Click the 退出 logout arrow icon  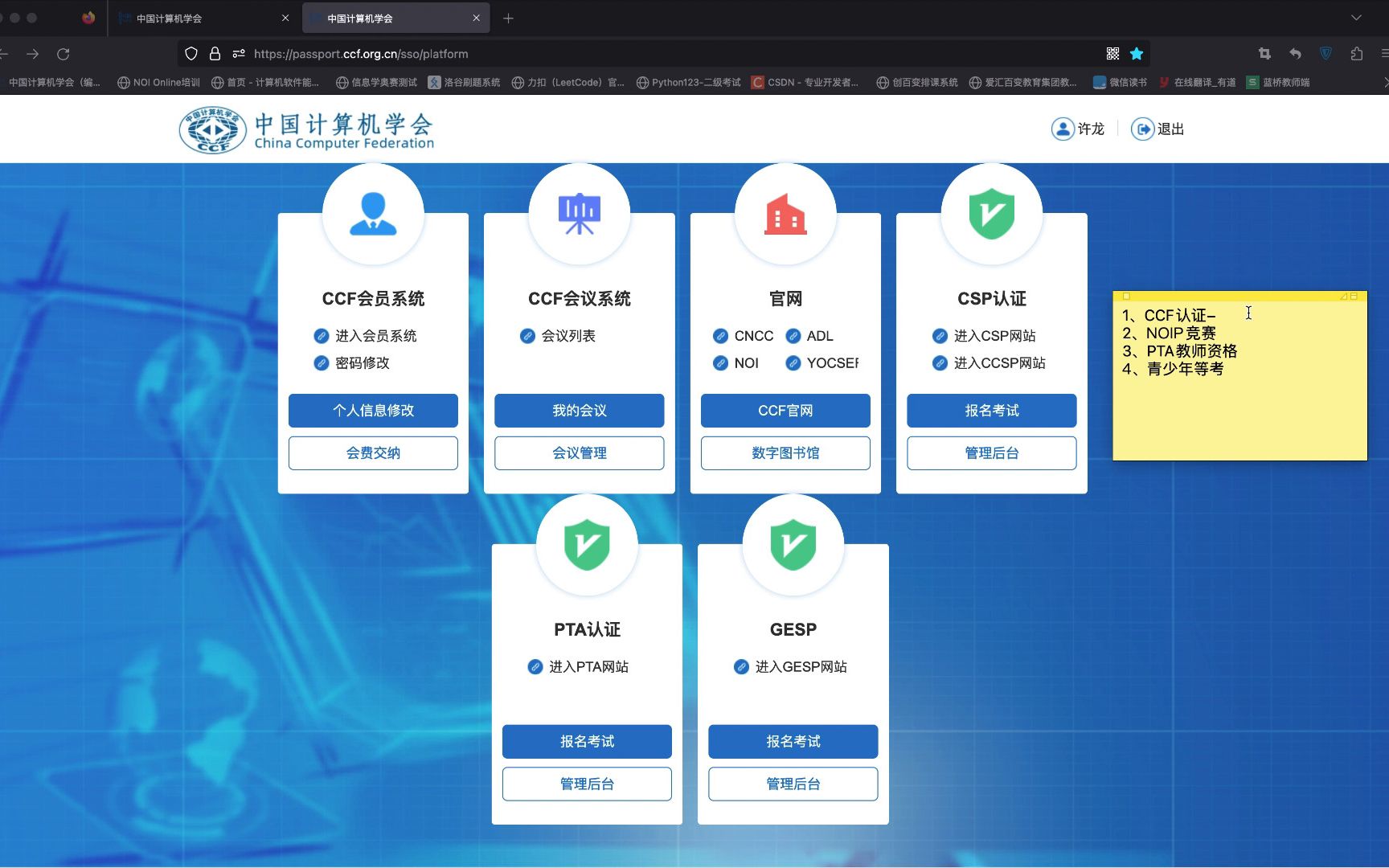pyautogui.click(x=1142, y=129)
